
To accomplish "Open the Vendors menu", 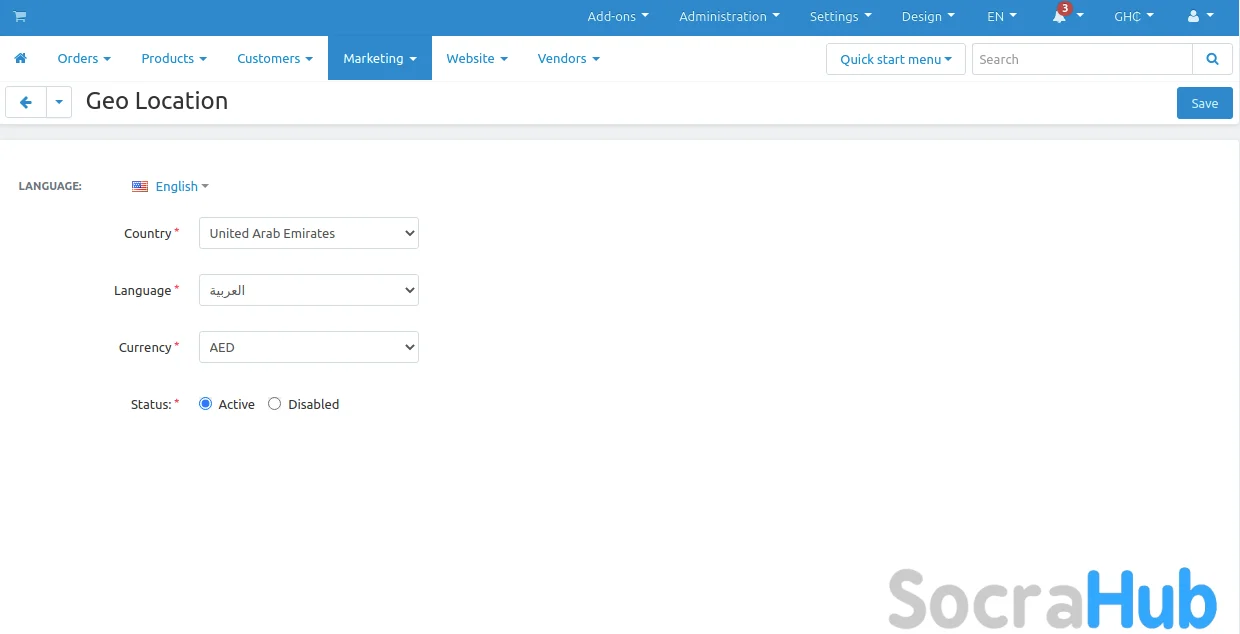I will (568, 59).
